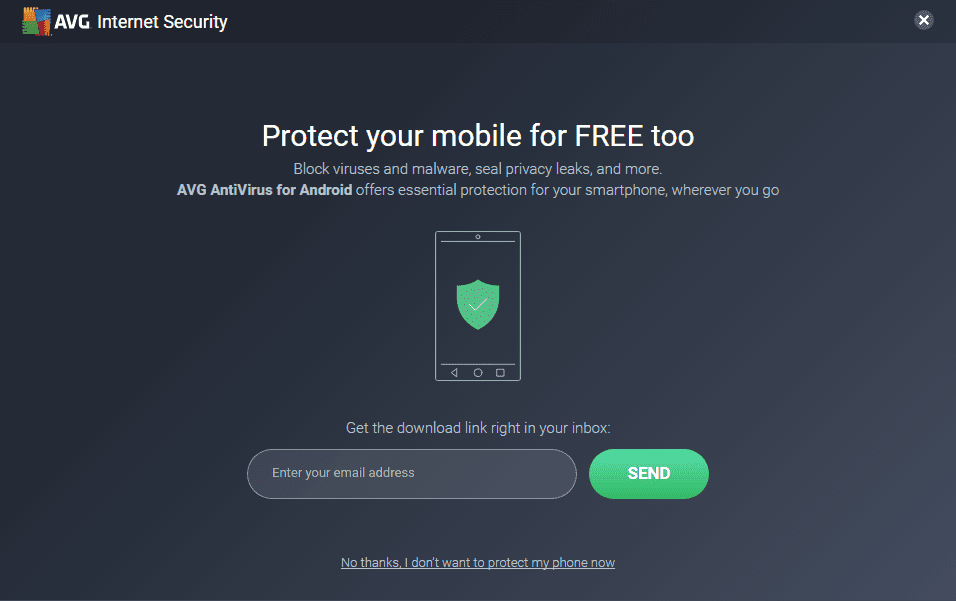Click the 'AVG AntiVirus for Android' bold text

click(x=264, y=189)
